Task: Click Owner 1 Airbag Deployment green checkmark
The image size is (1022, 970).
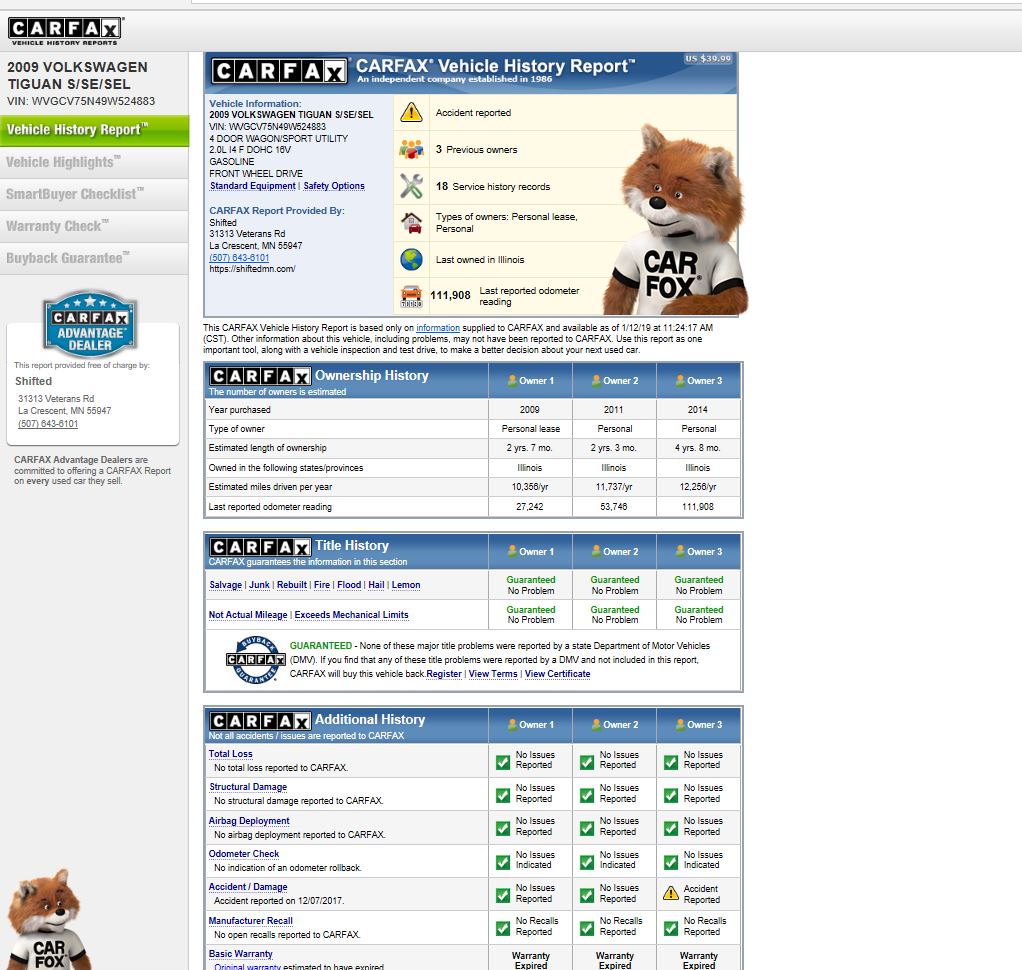Action: coord(503,829)
